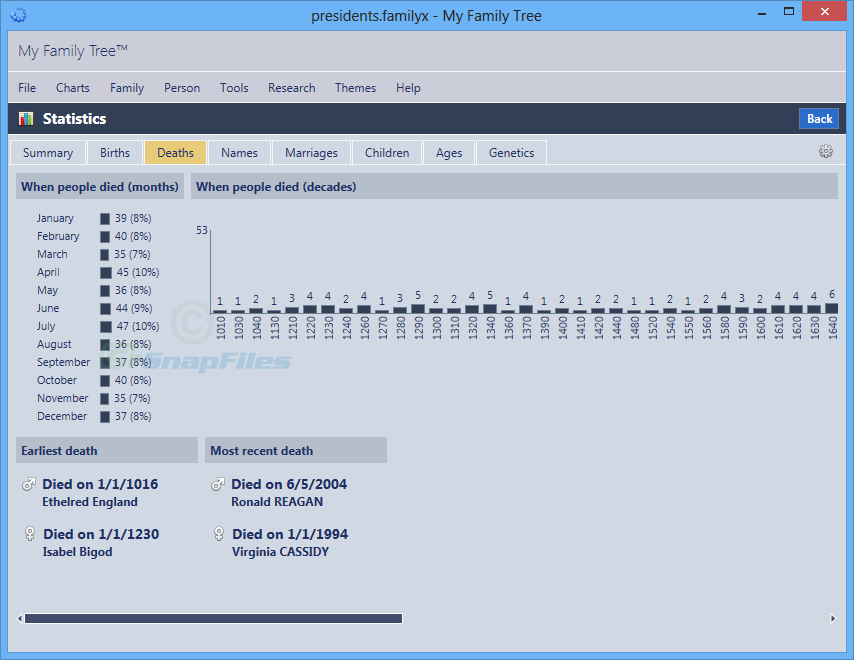Image resolution: width=854 pixels, height=660 pixels.
Task: Switch to the Marriages tab
Action: [311, 152]
